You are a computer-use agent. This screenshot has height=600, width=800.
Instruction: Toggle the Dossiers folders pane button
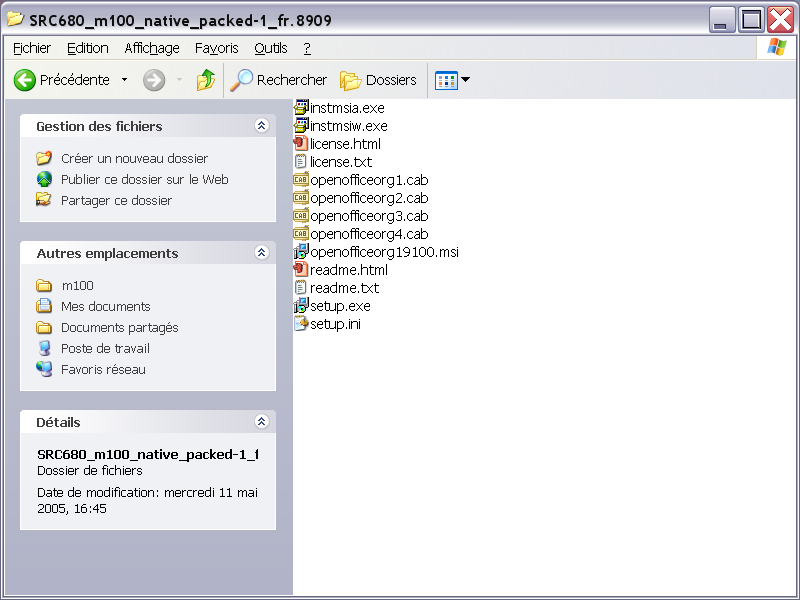pos(378,80)
